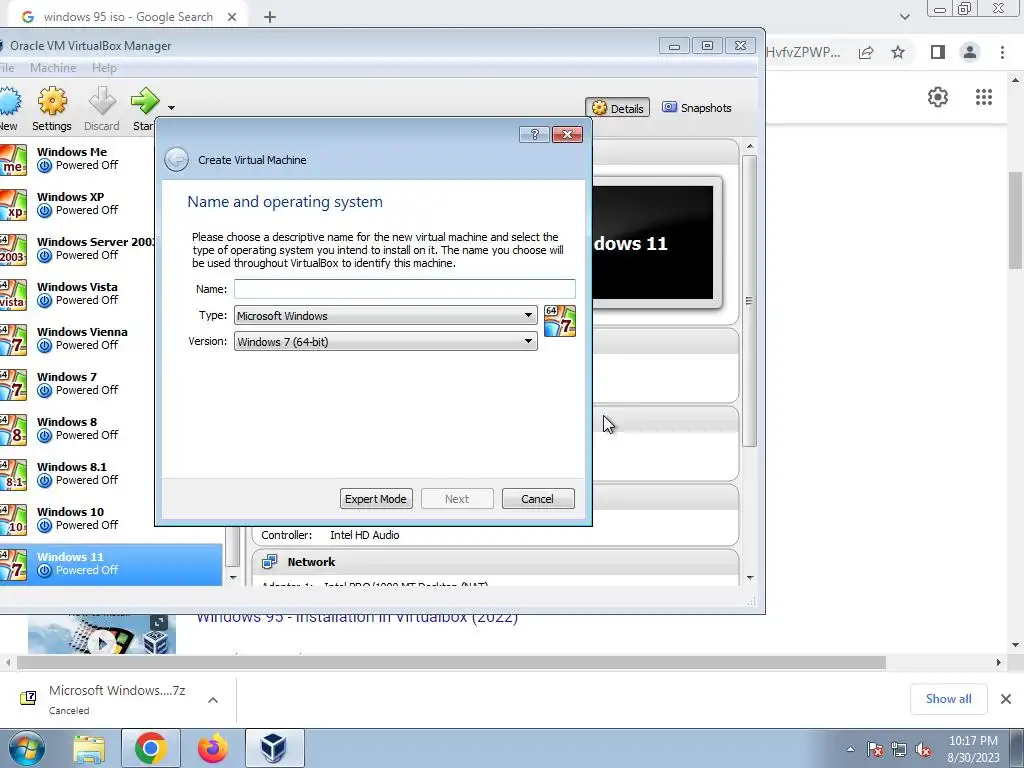Click the Next button in wizard
The width and height of the screenshot is (1024, 768).
click(x=457, y=499)
